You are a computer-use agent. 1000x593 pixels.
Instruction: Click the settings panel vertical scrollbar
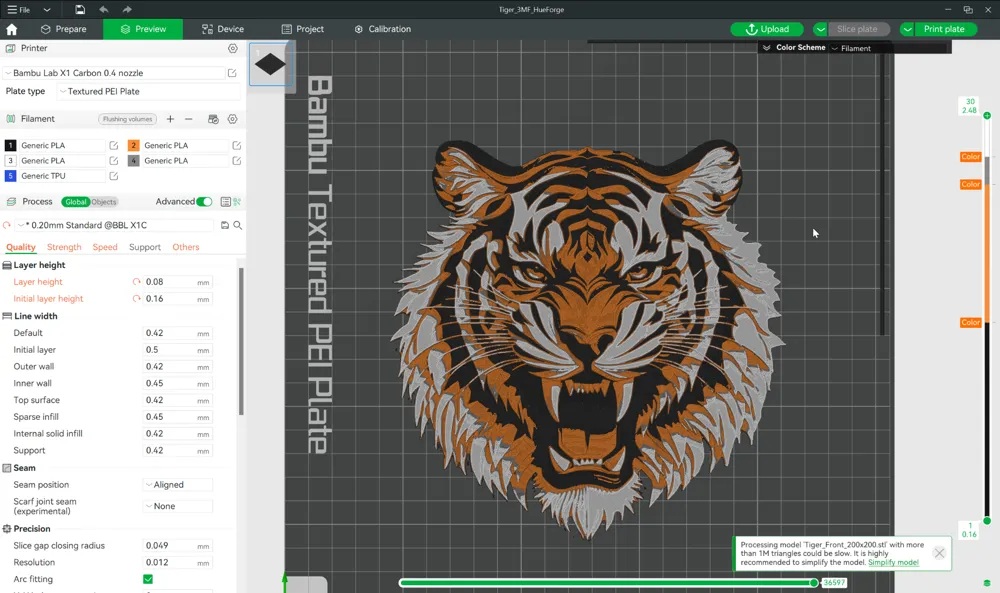tap(241, 342)
